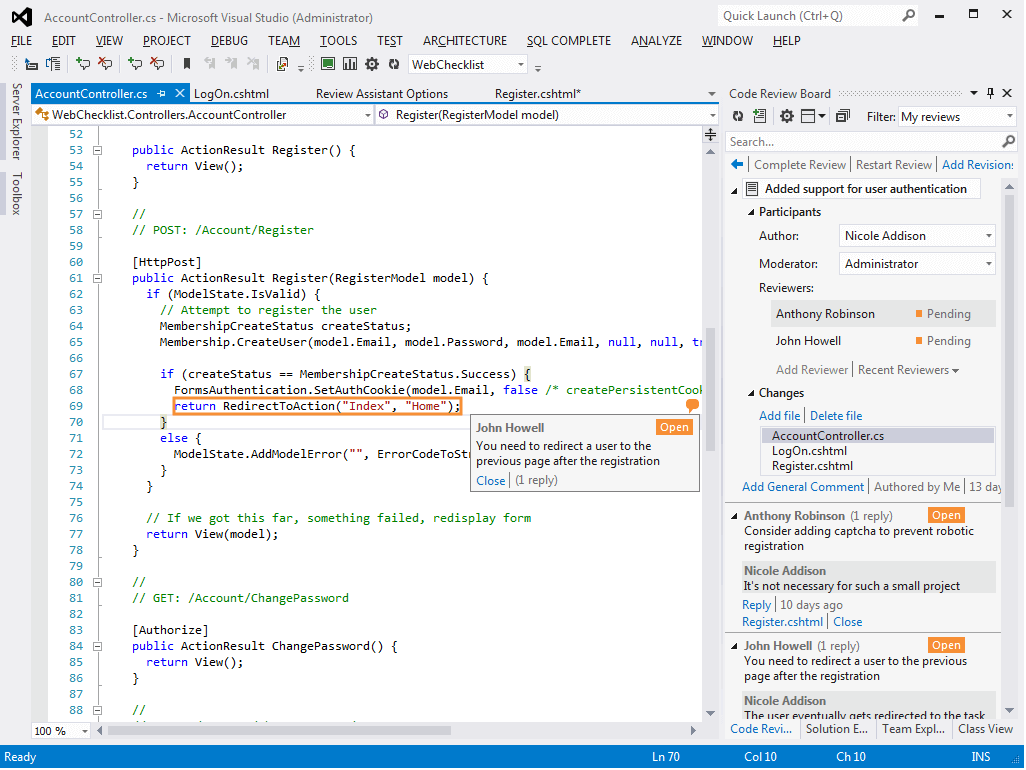Screen dimensions: 1026x770
Task: Open the ARCHITECTURE menu
Action: 464,41
